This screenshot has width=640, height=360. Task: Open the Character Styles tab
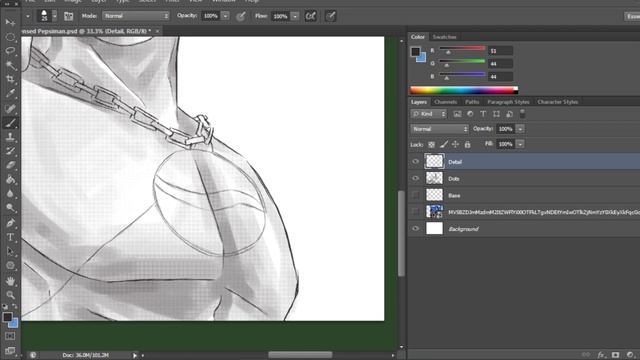tap(558, 102)
